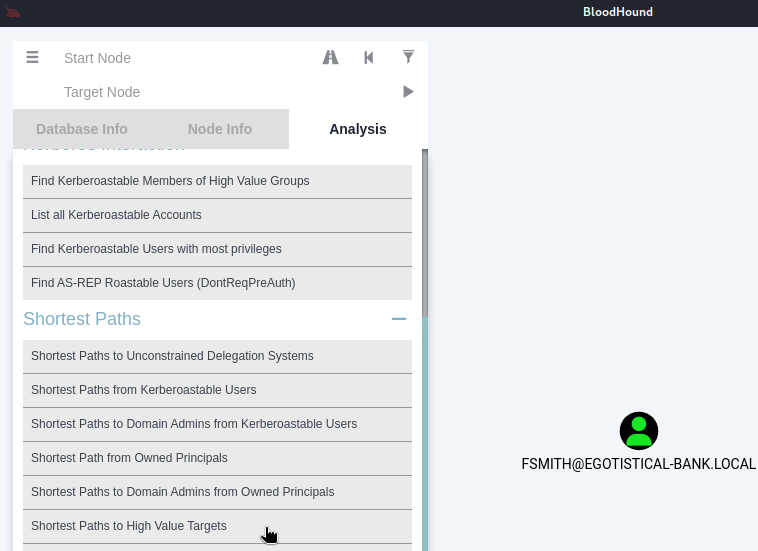Collapse the Shortest Paths section minus icon

tap(399, 319)
